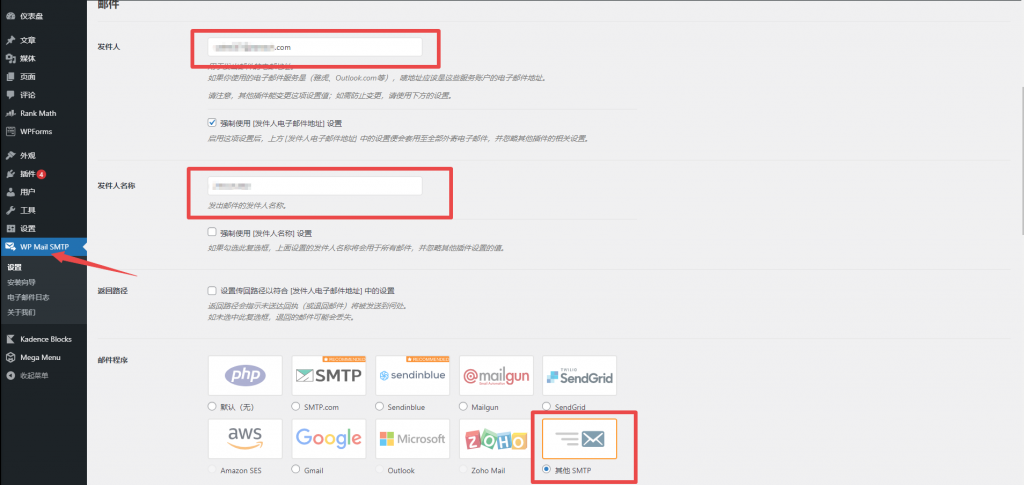
Task: Toggle force From Email (强制使用发件人电子邮件地址) checkbox
Action: (212, 122)
